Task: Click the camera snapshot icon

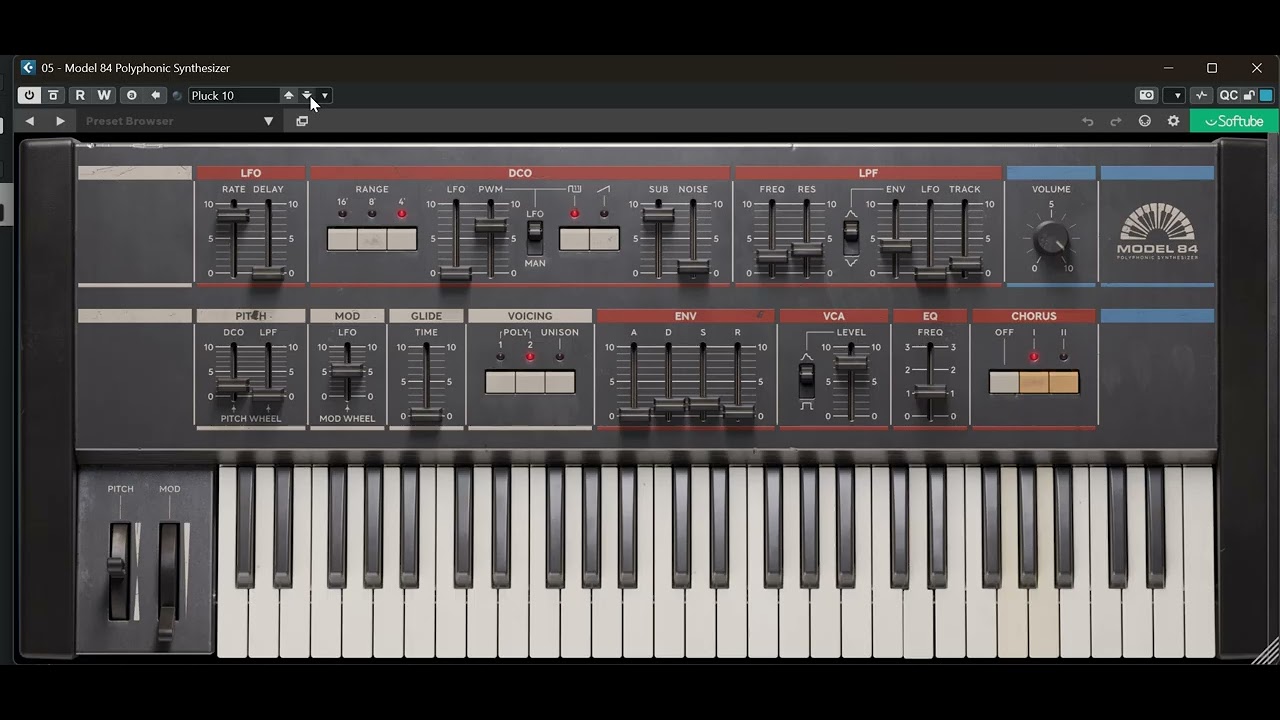Action: (x=1146, y=95)
